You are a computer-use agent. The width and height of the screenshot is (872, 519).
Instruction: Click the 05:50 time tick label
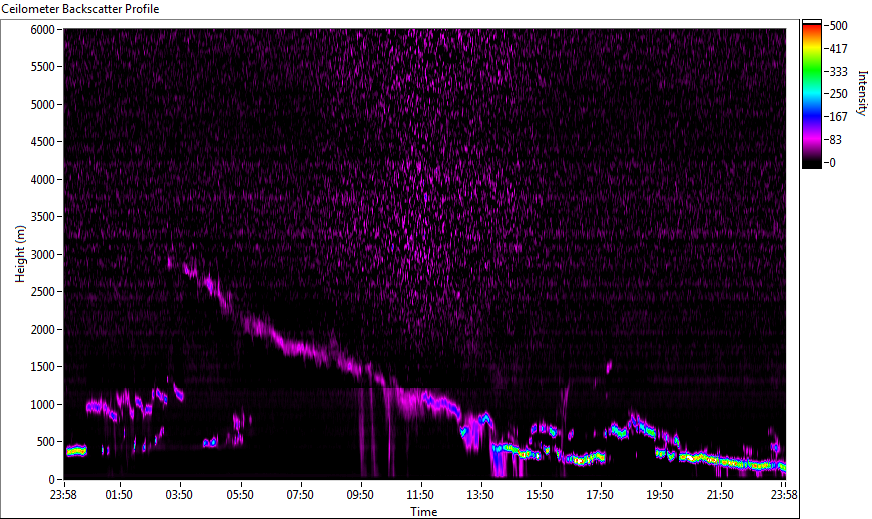pyautogui.click(x=240, y=495)
